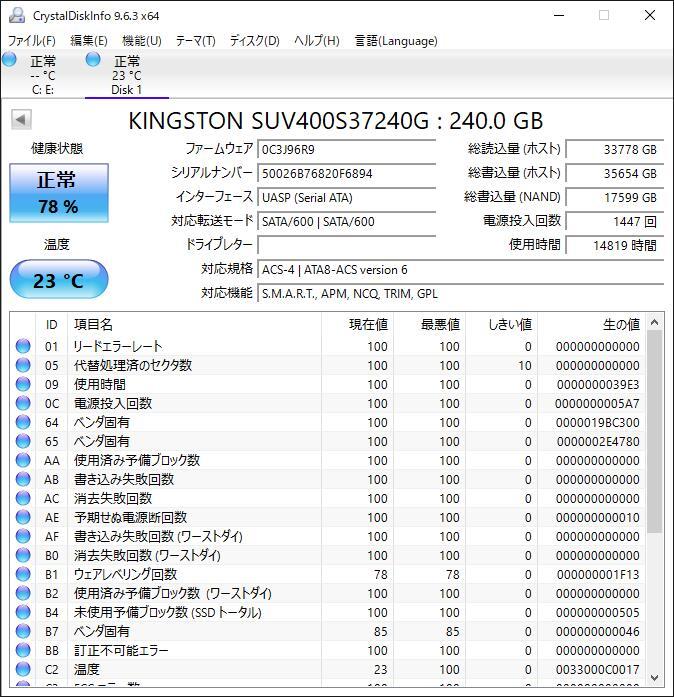Click the total host writes value 35654 GB
The image size is (674, 697).
pos(614,173)
